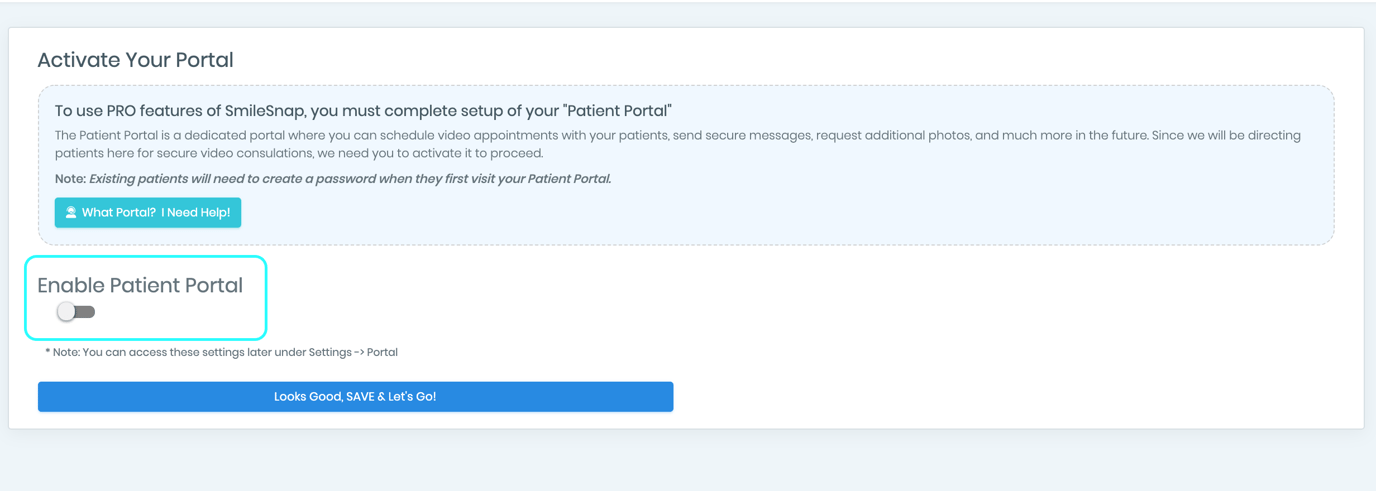Toggle the Enable Patient Portal switch
This screenshot has height=491, width=1376.
76,312
